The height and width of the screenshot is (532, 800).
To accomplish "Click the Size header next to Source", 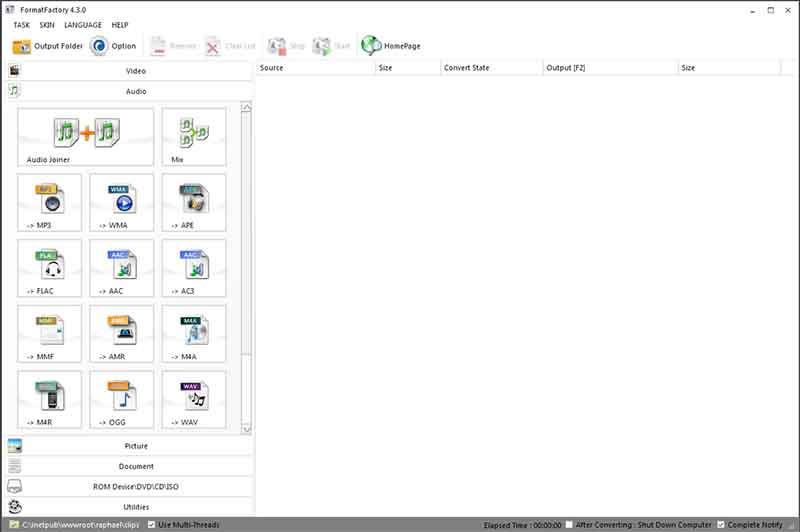I will point(408,68).
